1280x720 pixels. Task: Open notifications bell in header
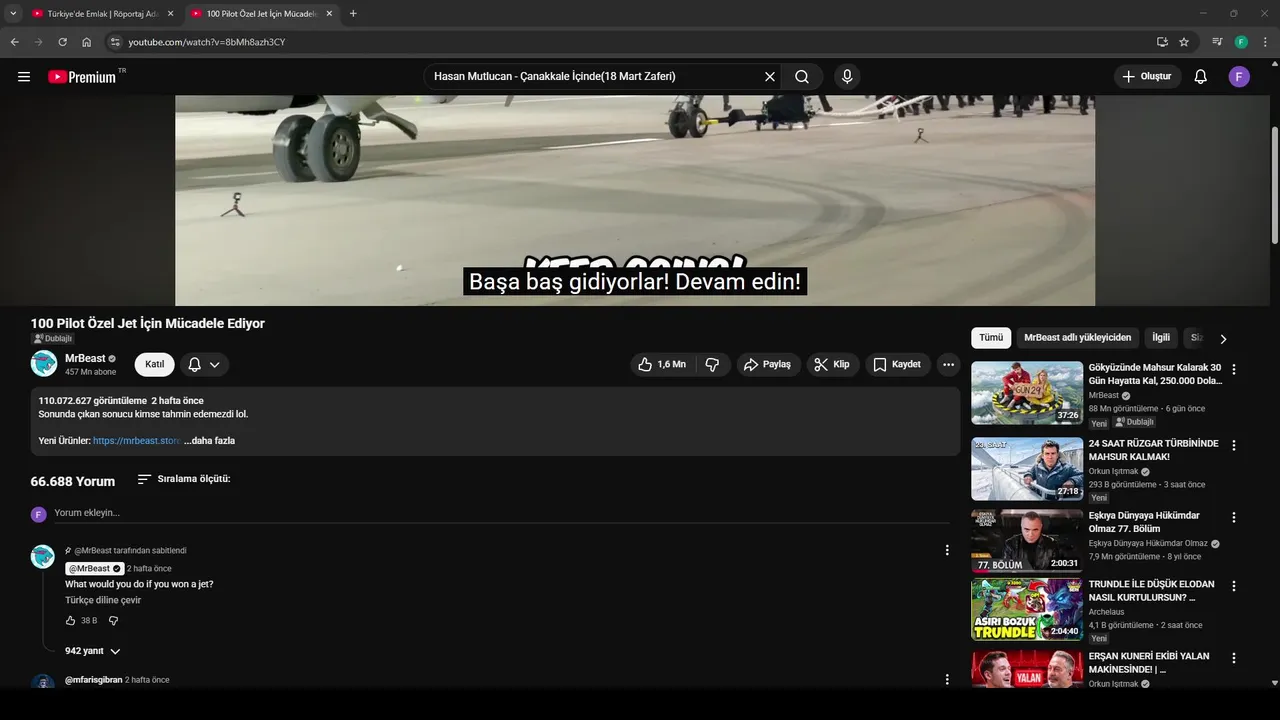[1201, 77]
